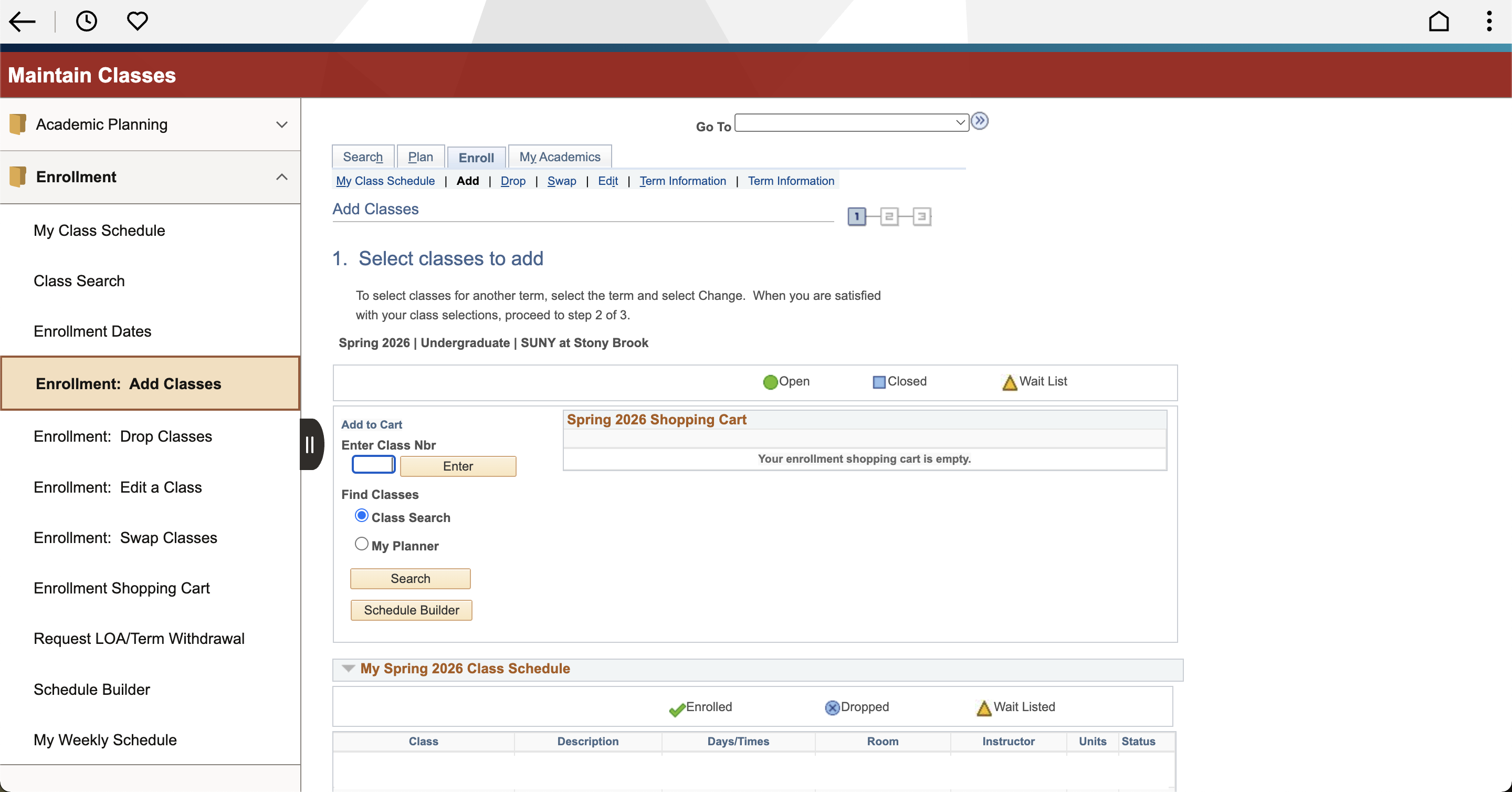Open recently visited clock icon
The width and height of the screenshot is (1512, 792).
click(86, 21)
